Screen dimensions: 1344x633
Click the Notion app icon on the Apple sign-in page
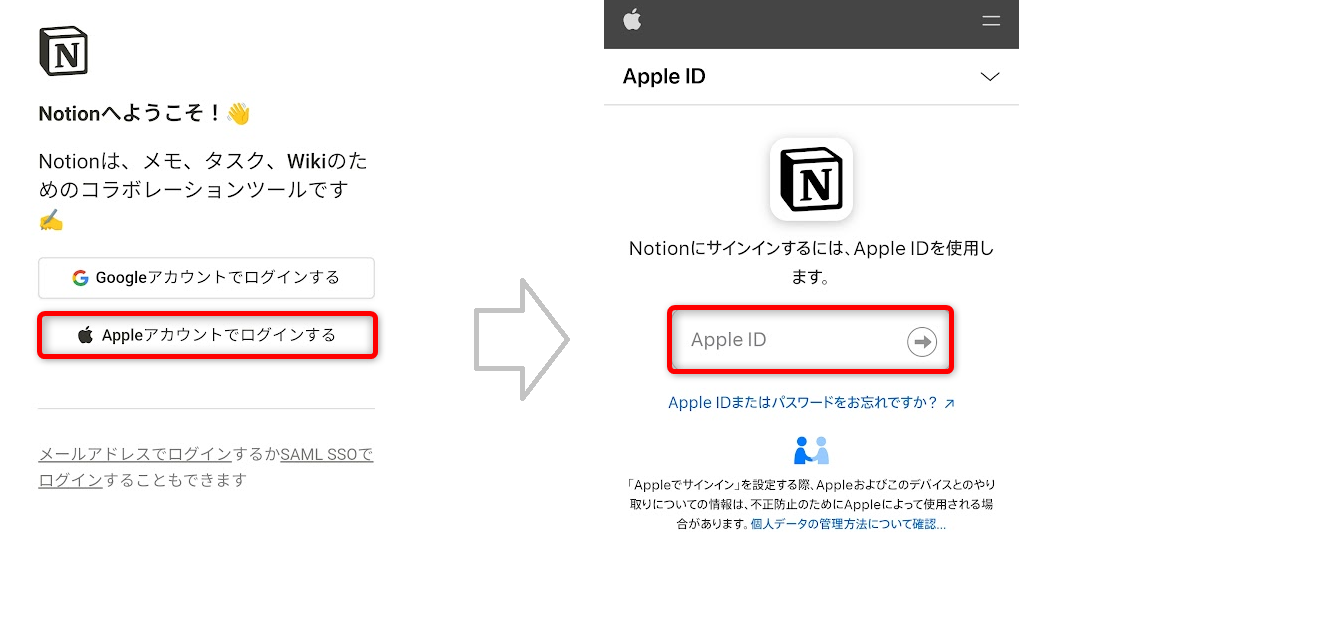click(811, 179)
